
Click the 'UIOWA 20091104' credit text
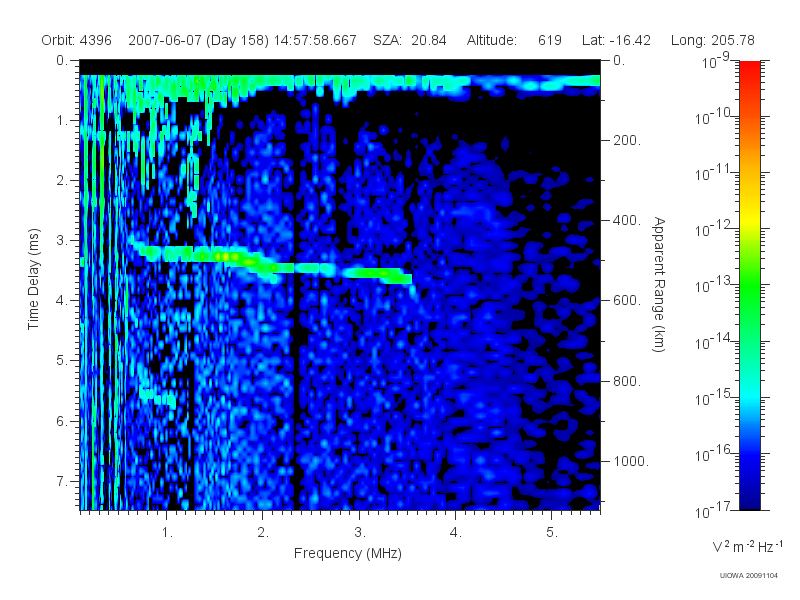pos(748,576)
